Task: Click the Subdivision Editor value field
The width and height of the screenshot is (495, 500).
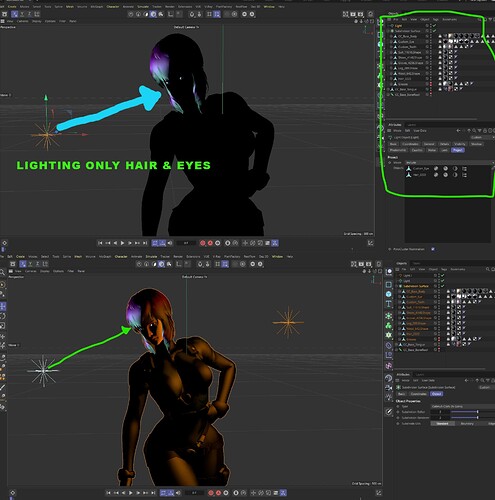Action: (x=440, y=412)
